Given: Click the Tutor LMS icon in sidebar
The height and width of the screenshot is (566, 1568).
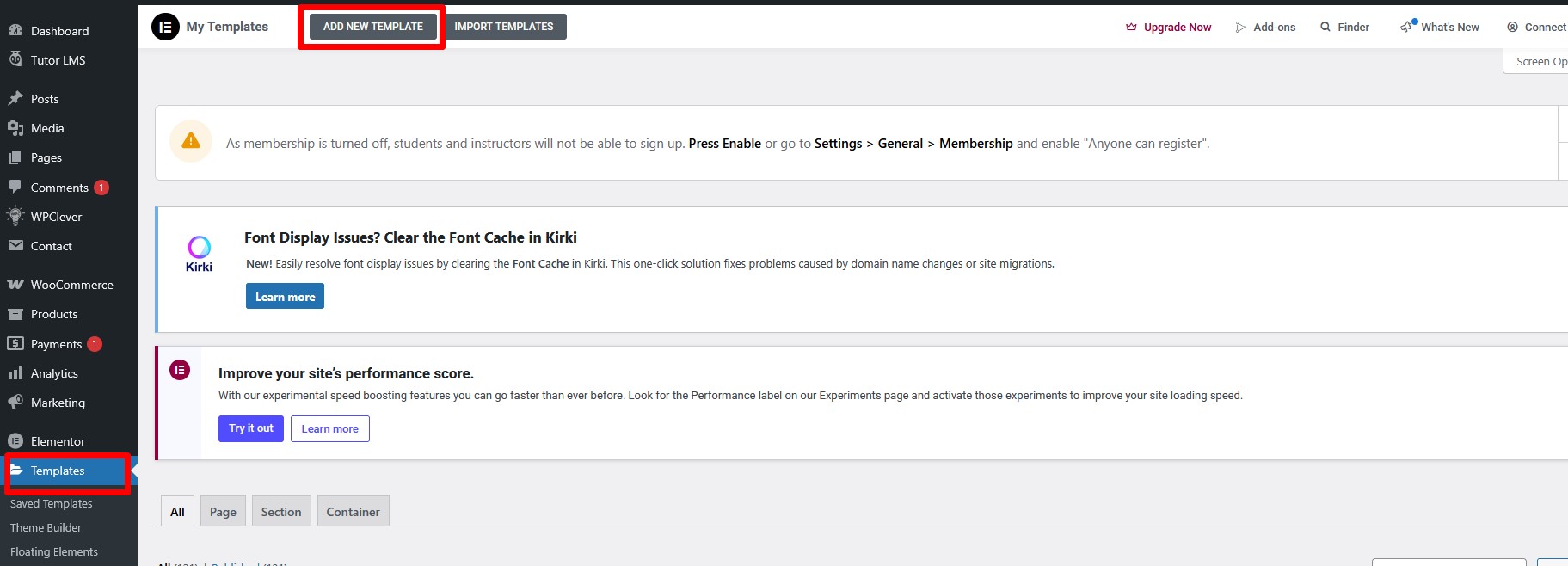Looking at the screenshot, I should click(15, 59).
